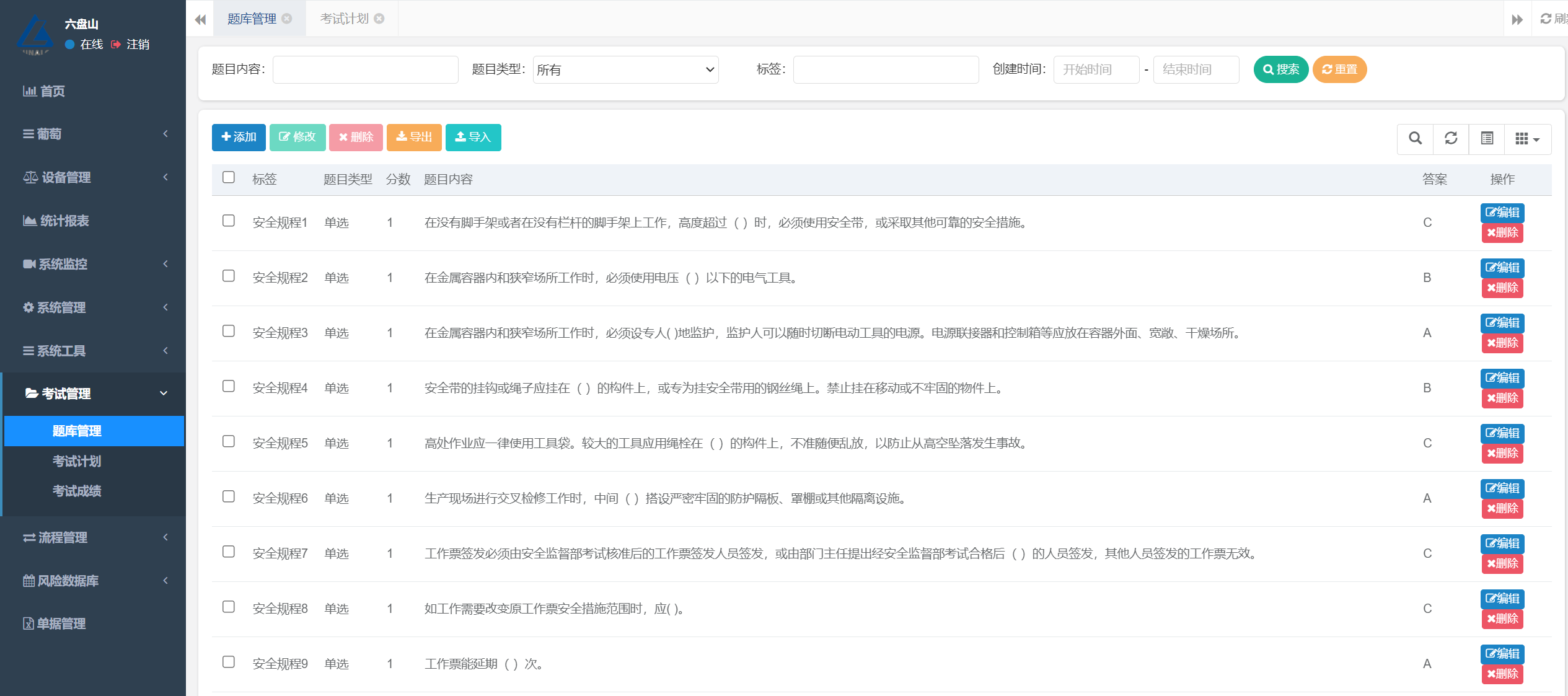The height and width of the screenshot is (696, 1568).
Task: Check the 安全规程6 row checkbox
Action: [229, 496]
